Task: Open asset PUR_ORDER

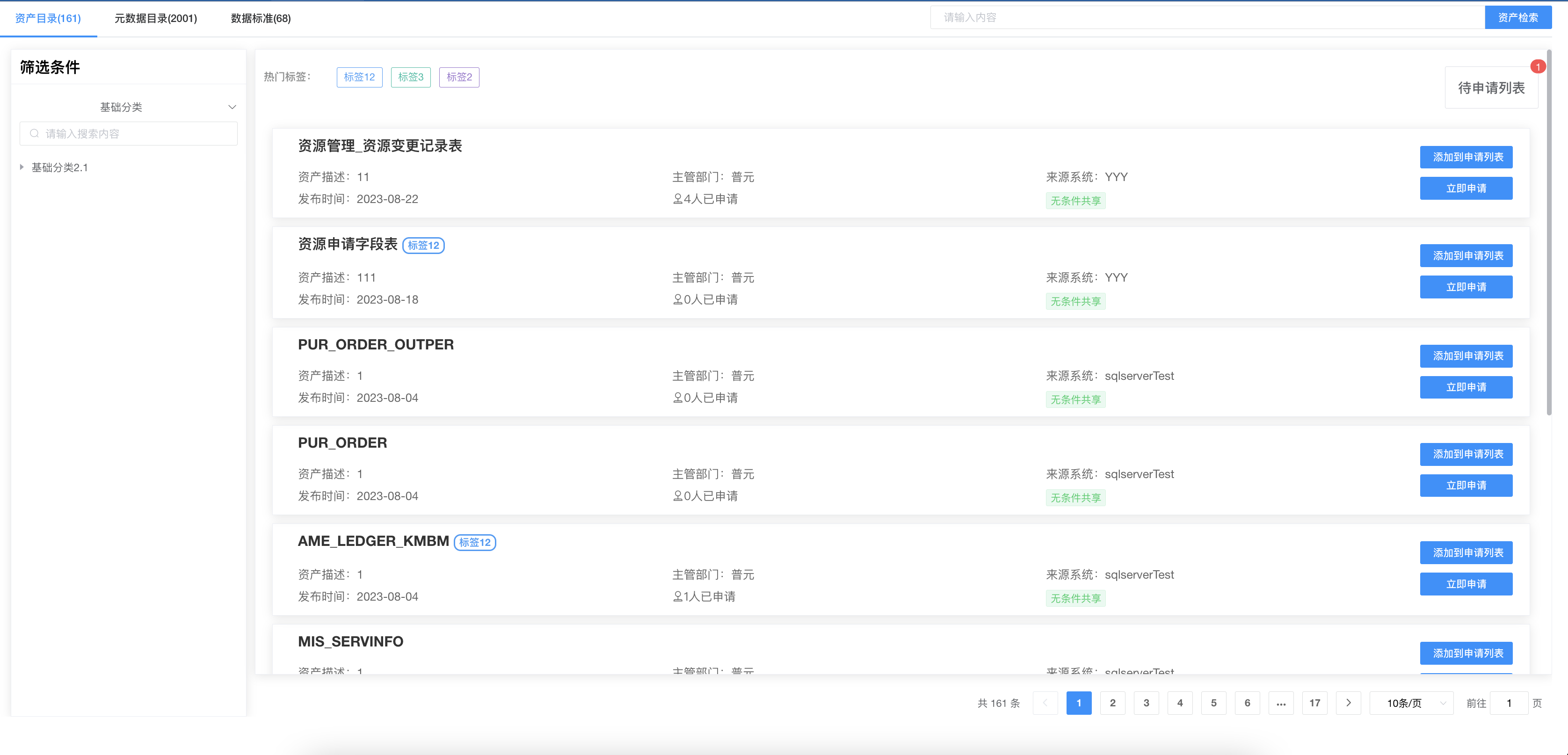Action: point(342,443)
